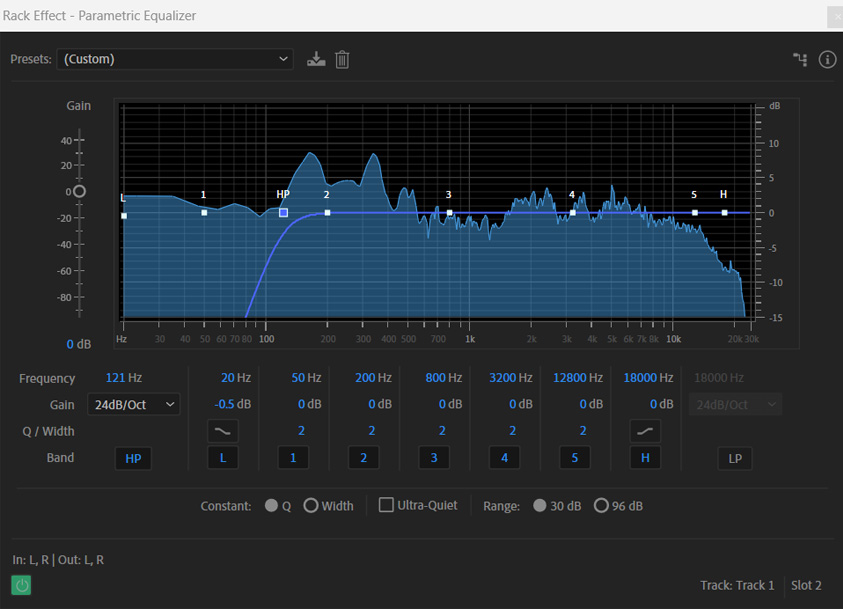The image size is (843, 609).
Task: Click the info icon at top right
Action: 827,59
